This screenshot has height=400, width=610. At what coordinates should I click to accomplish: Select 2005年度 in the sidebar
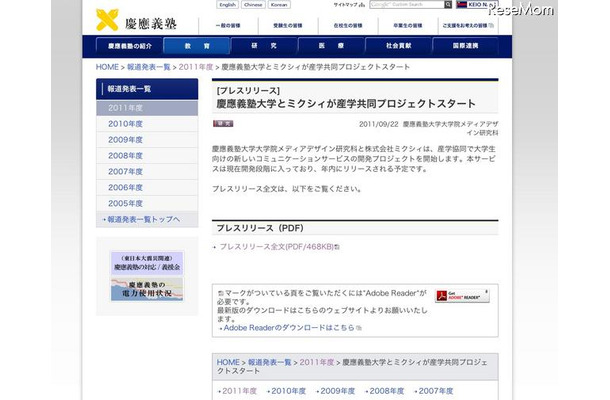pyautogui.click(x=147, y=204)
